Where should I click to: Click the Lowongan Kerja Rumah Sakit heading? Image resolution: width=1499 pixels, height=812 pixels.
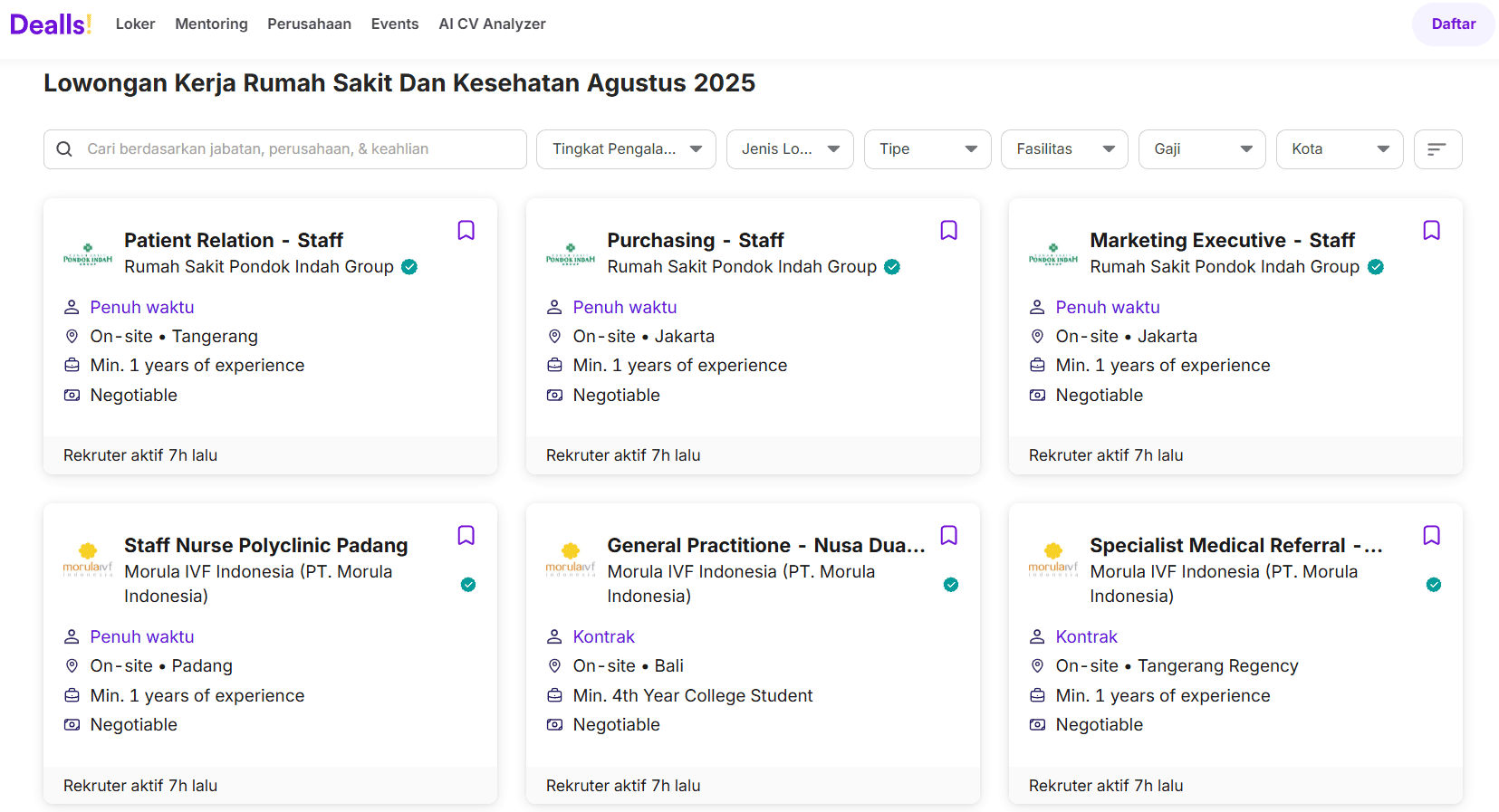point(399,83)
